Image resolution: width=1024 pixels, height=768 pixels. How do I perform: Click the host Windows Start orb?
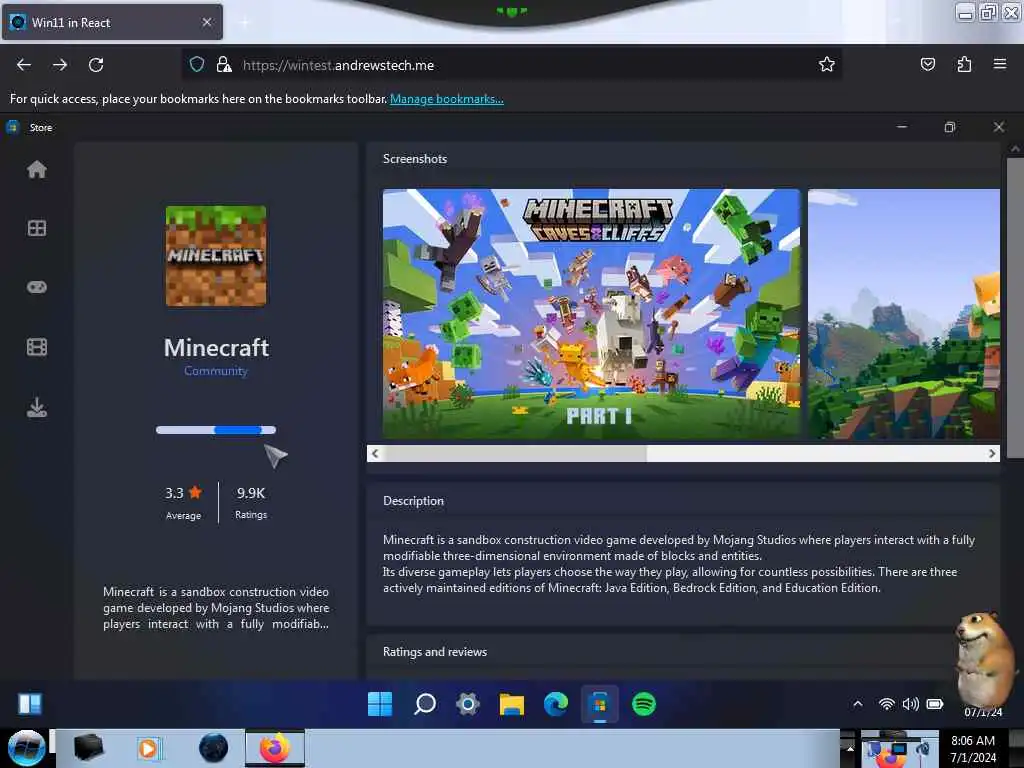[x=27, y=748]
